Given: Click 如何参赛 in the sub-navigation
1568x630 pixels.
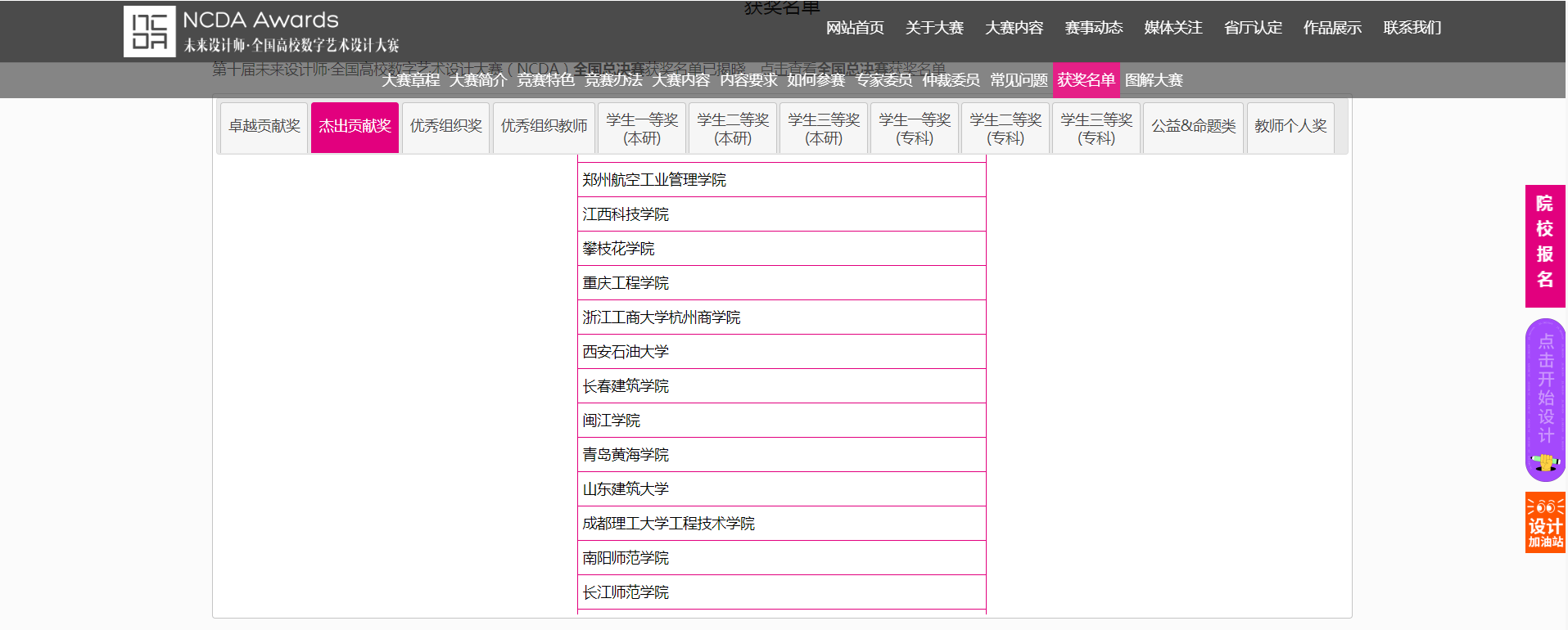Looking at the screenshot, I should click(816, 80).
